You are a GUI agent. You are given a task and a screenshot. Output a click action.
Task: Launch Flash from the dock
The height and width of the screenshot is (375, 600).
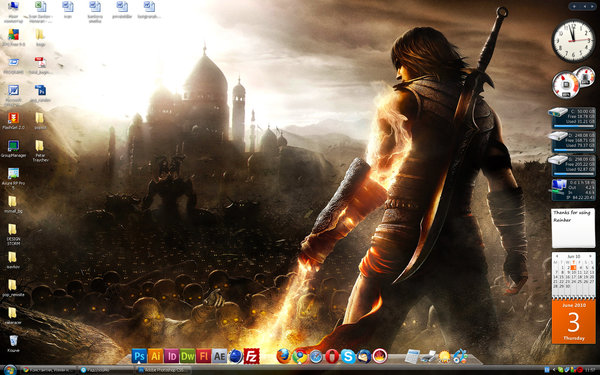(x=204, y=356)
